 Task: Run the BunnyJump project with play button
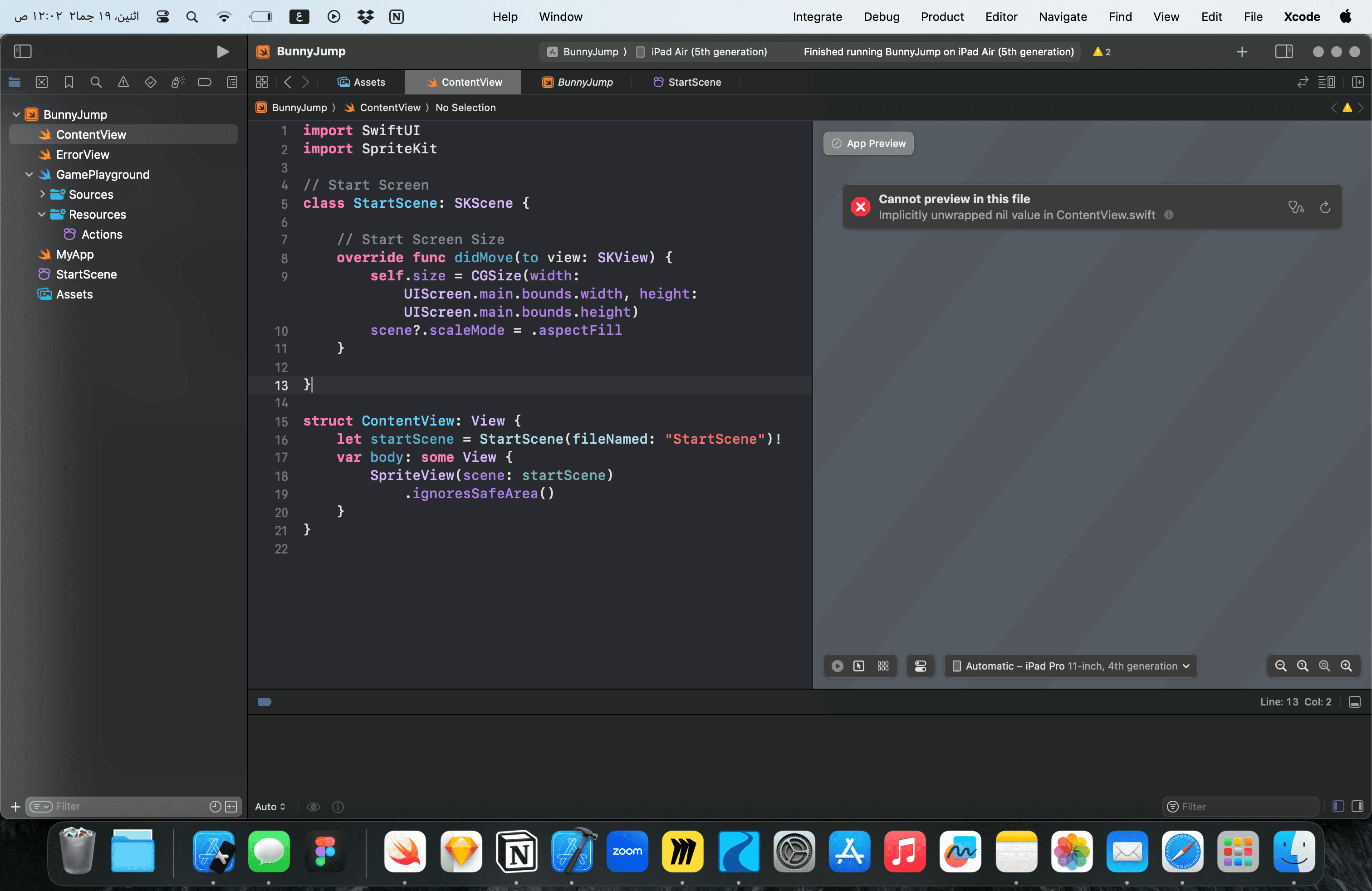point(222,52)
